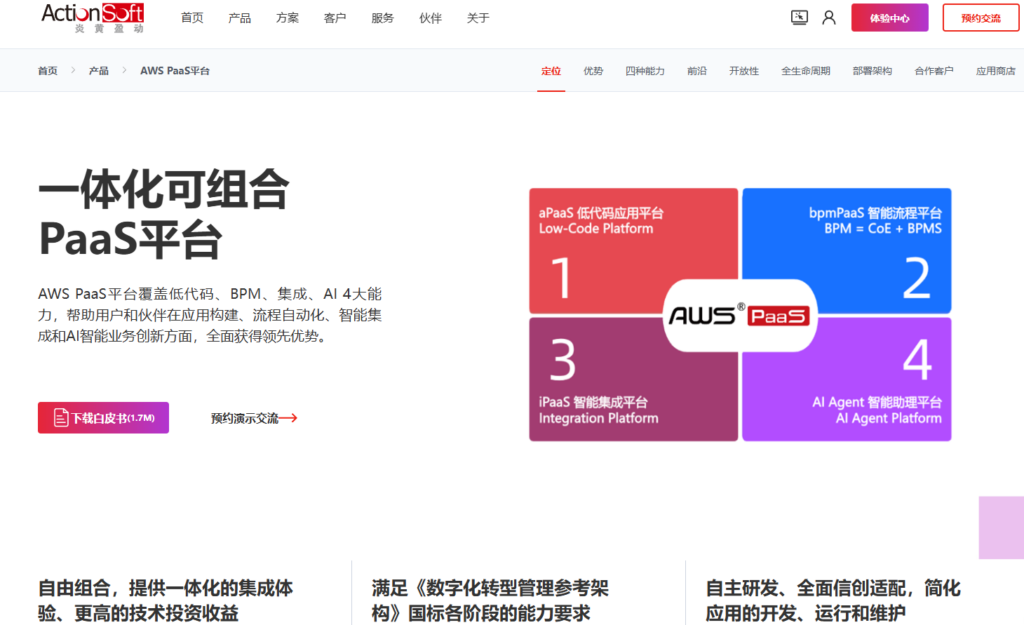Click the central AWS PaaS badge
This screenshot has width=1024, height=625.
click(x=740, y=316)
